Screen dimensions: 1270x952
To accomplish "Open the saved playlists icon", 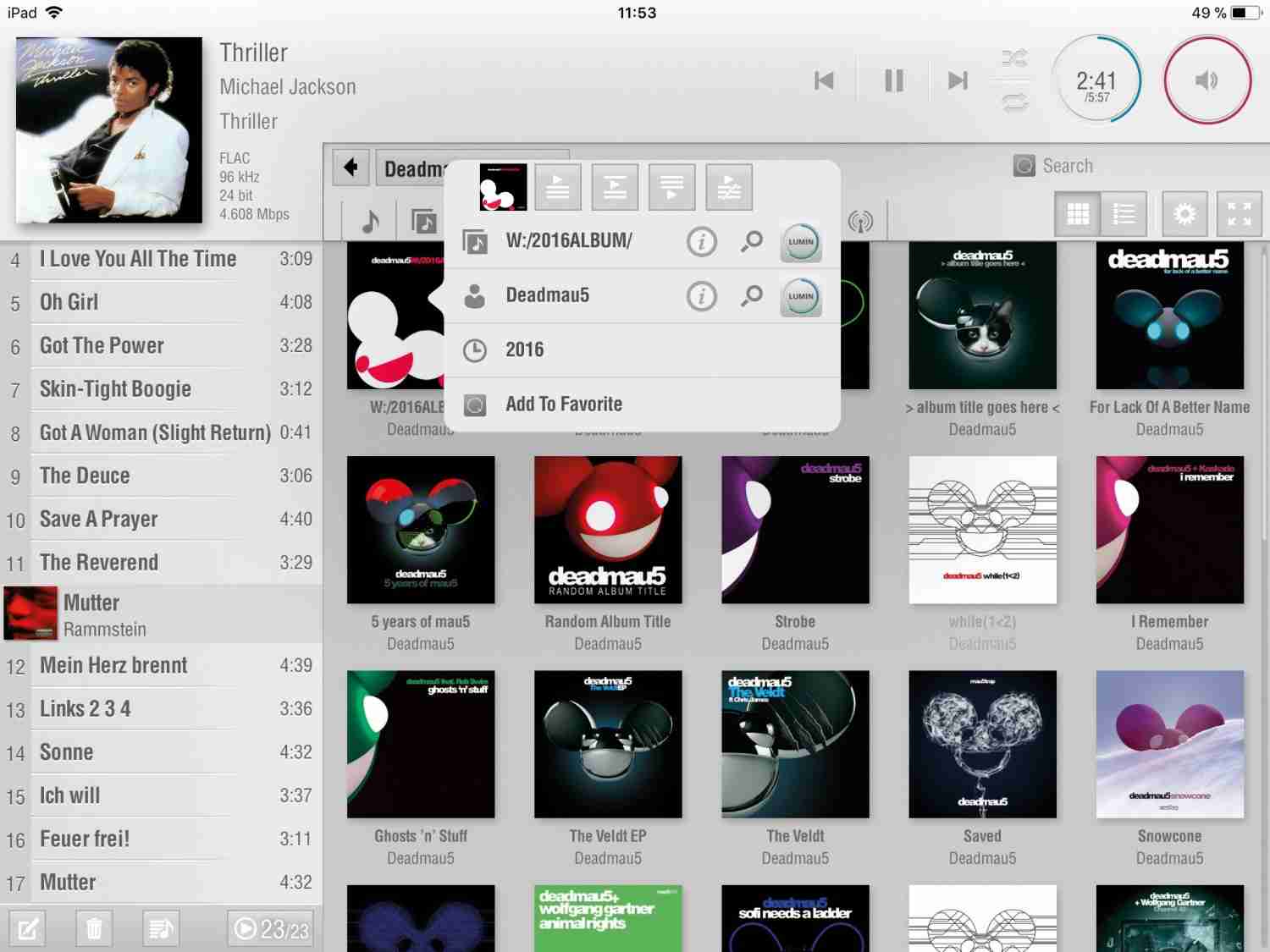I will pos(161,930).
